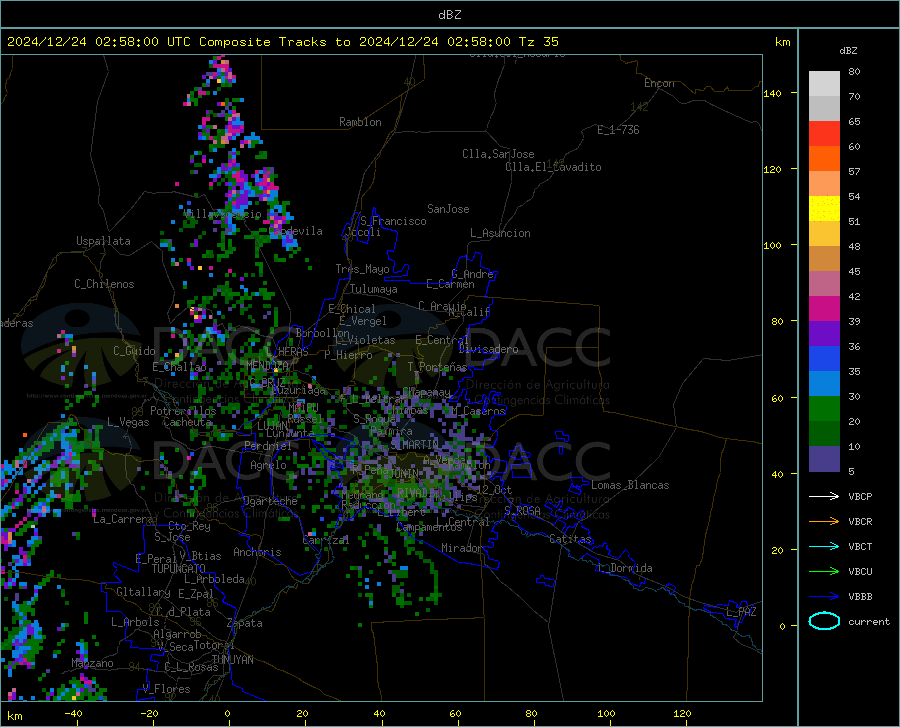The width and height of the screenshot is (900, 727).
Task: Click the 'Manzano' map label
Action: pos(92,663)
